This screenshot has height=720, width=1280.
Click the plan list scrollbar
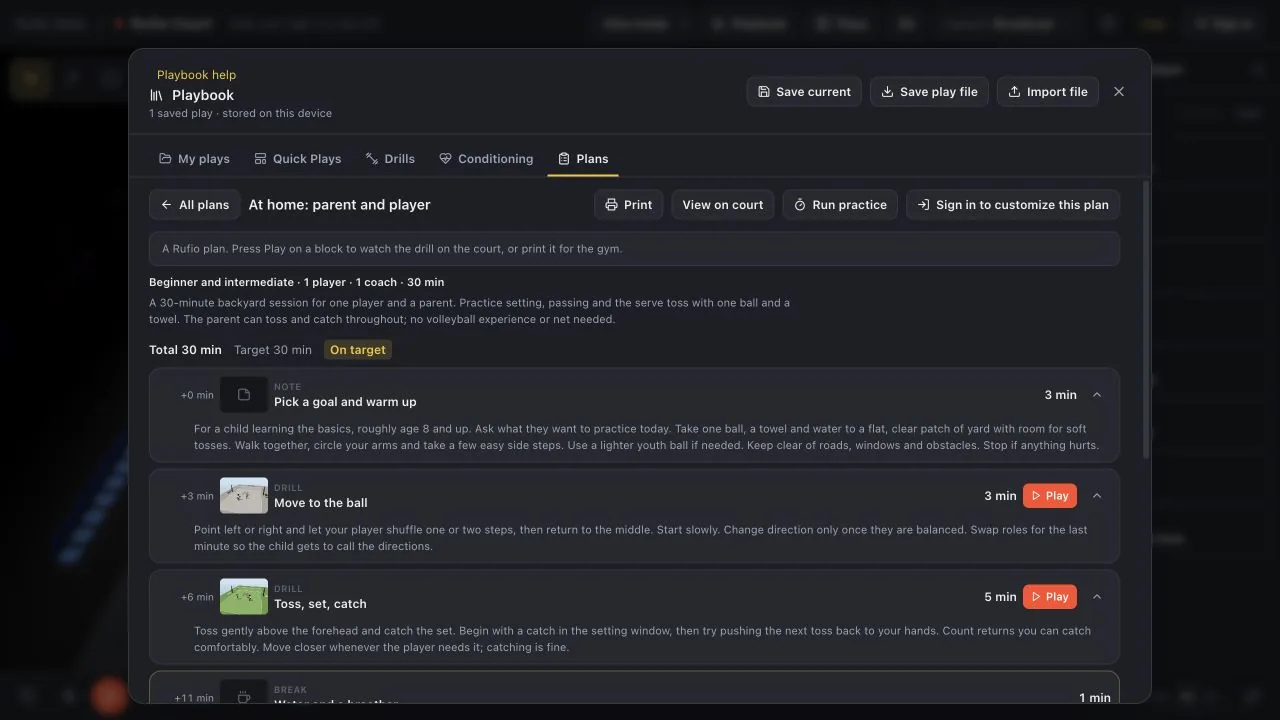1145,320
